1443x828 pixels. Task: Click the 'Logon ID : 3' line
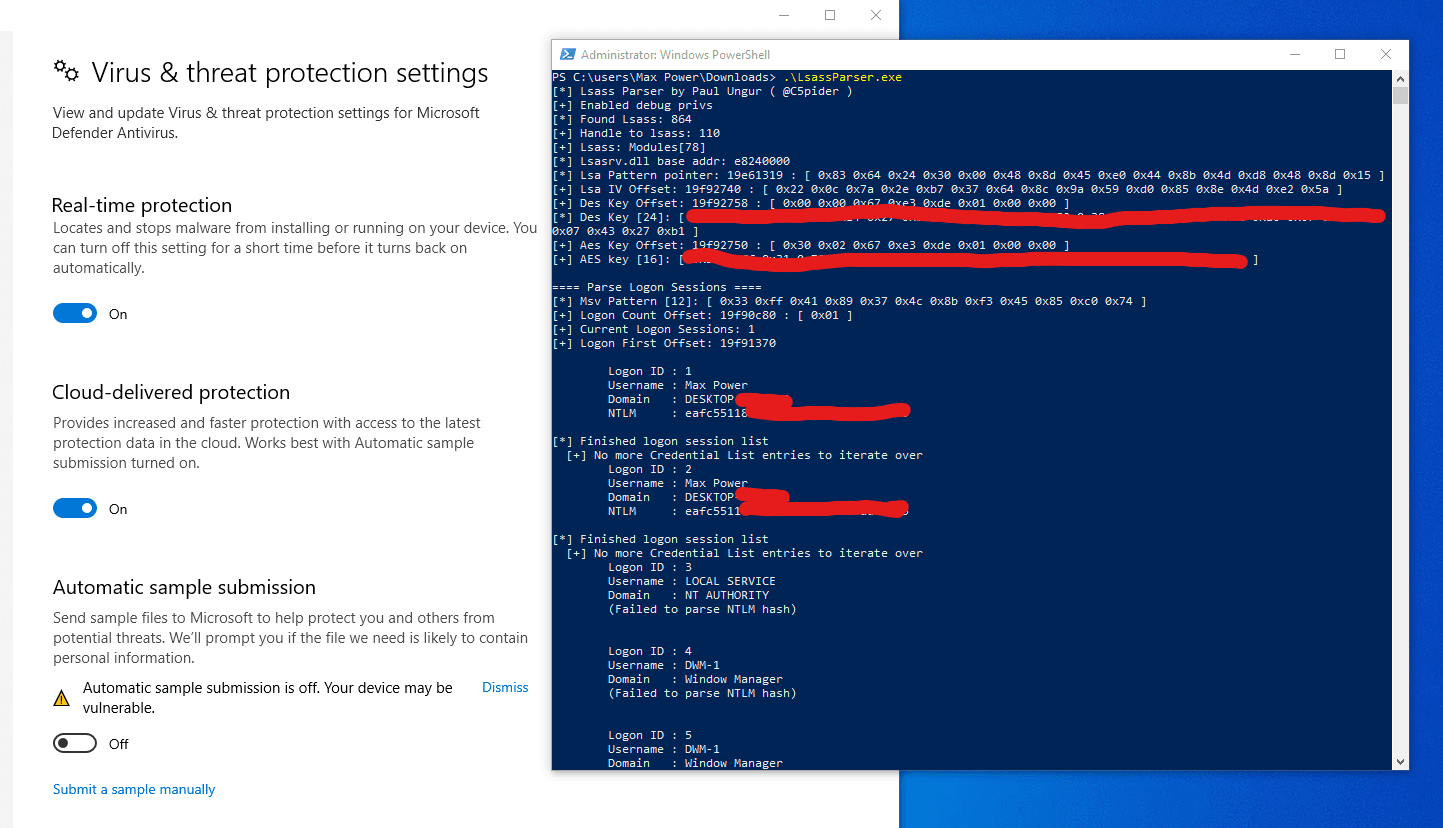(649, 567)
